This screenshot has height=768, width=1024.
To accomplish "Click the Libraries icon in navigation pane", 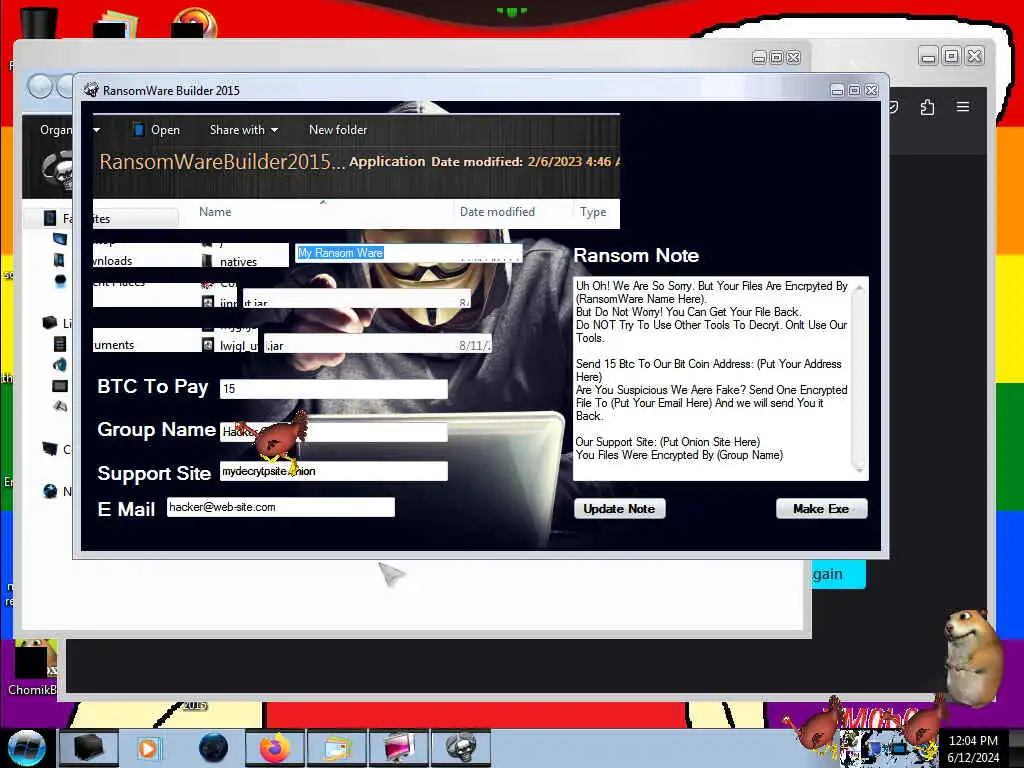I will coord(50,323).
